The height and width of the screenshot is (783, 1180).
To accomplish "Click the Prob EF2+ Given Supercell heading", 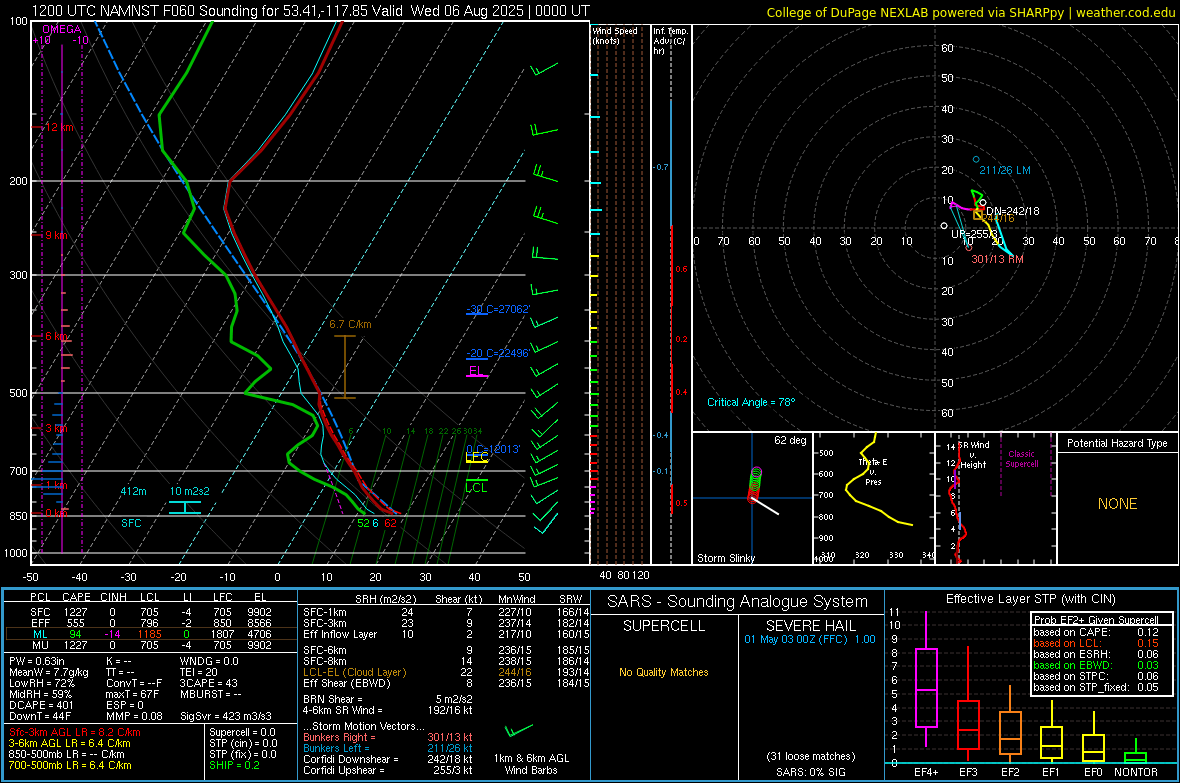I will pos(1096,620).
